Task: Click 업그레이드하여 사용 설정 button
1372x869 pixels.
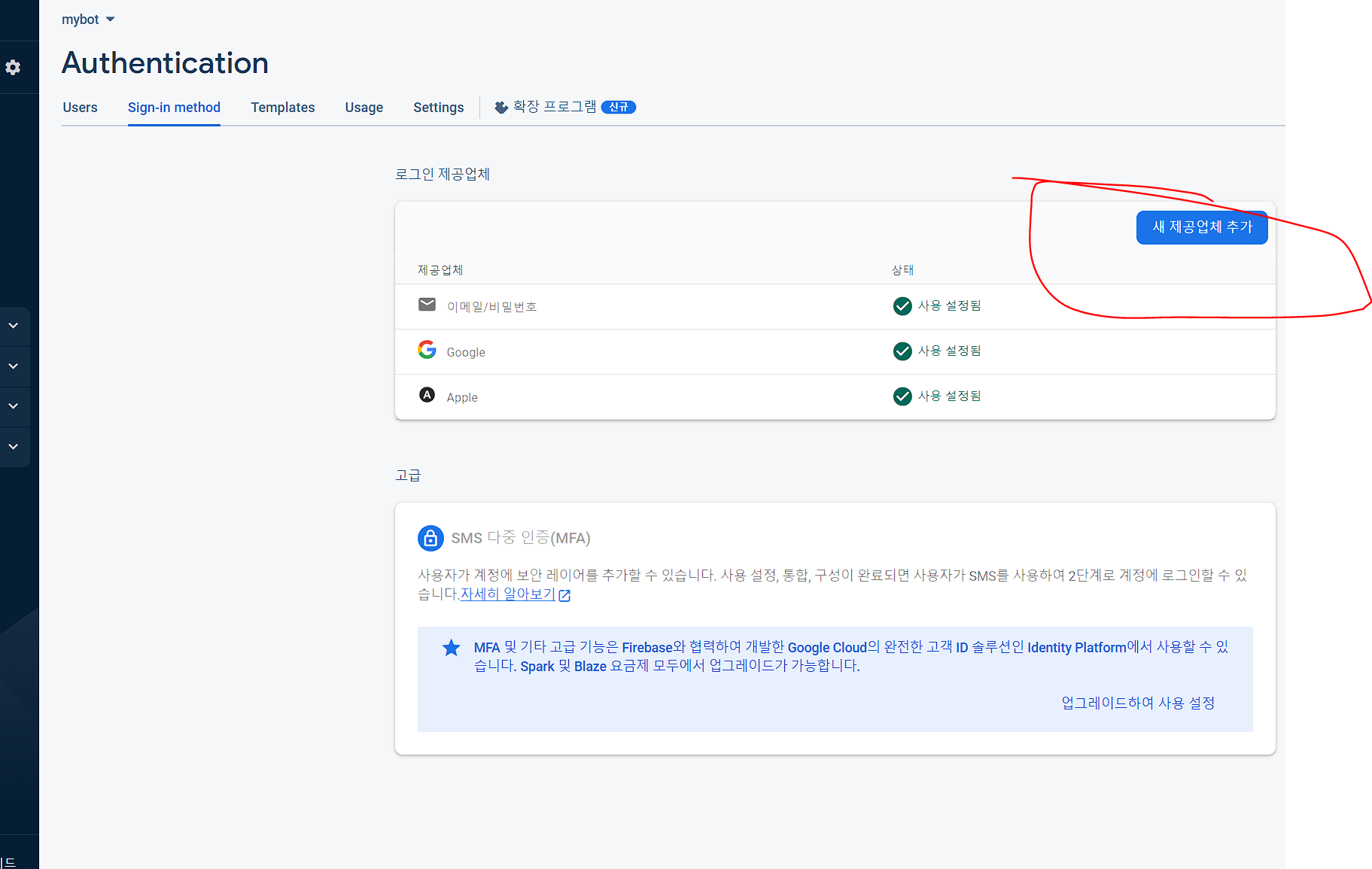Action: [x=1138, y=703]
